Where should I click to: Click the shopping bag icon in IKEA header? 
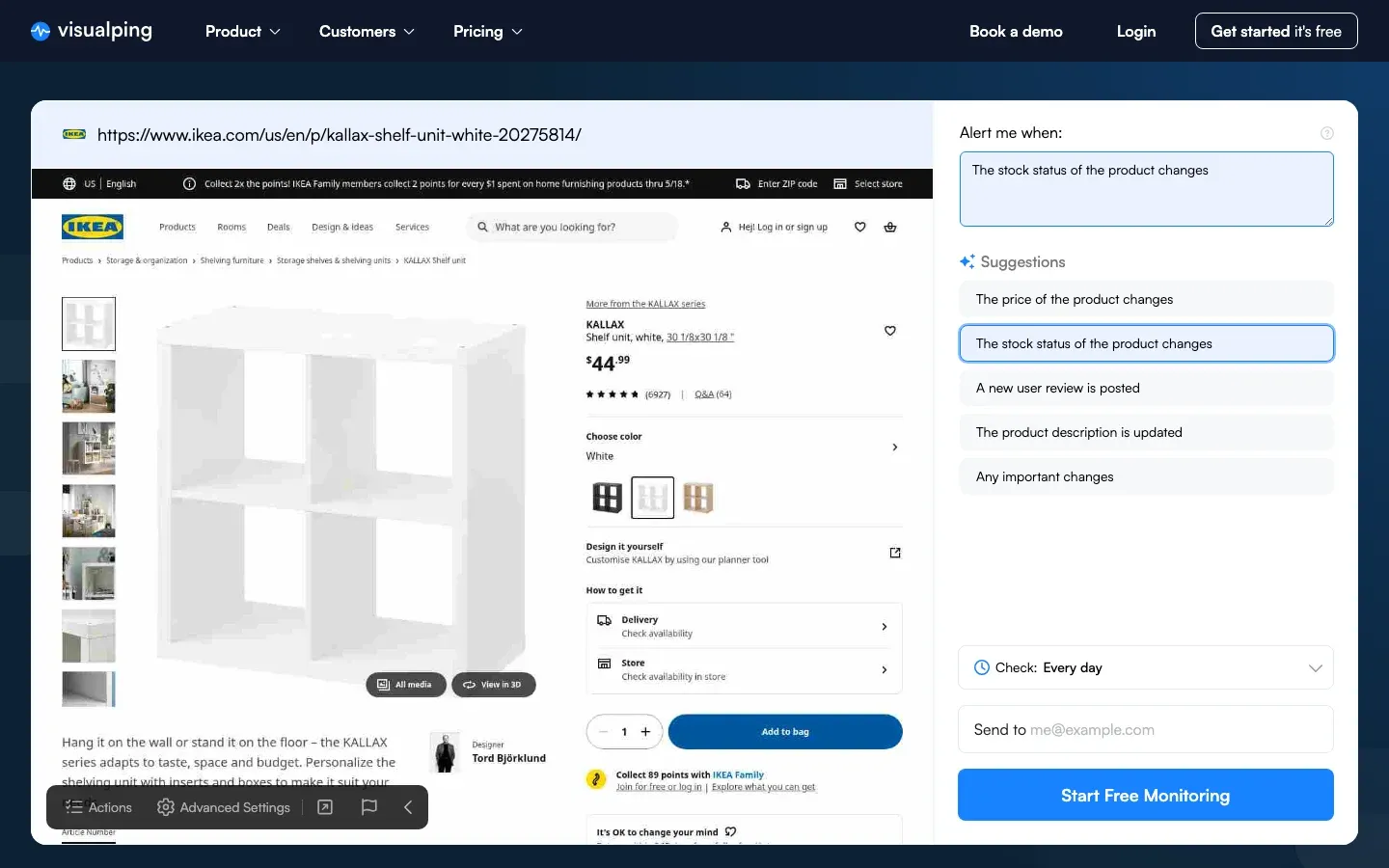pyautogui.click(x=890, y=228)
